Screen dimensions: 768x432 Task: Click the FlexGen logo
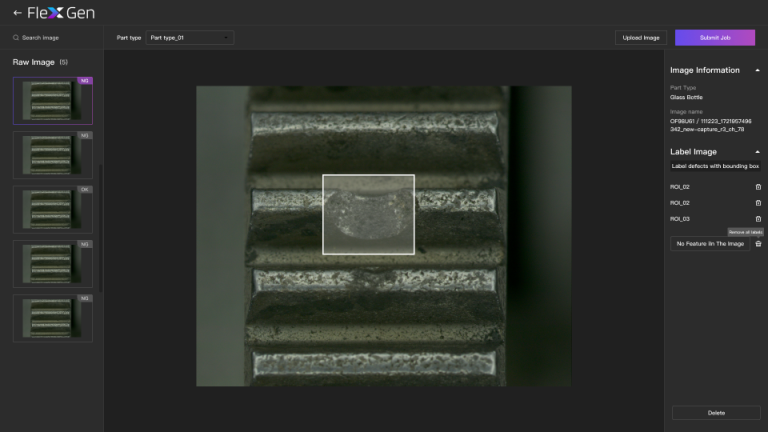click(56, 13)
